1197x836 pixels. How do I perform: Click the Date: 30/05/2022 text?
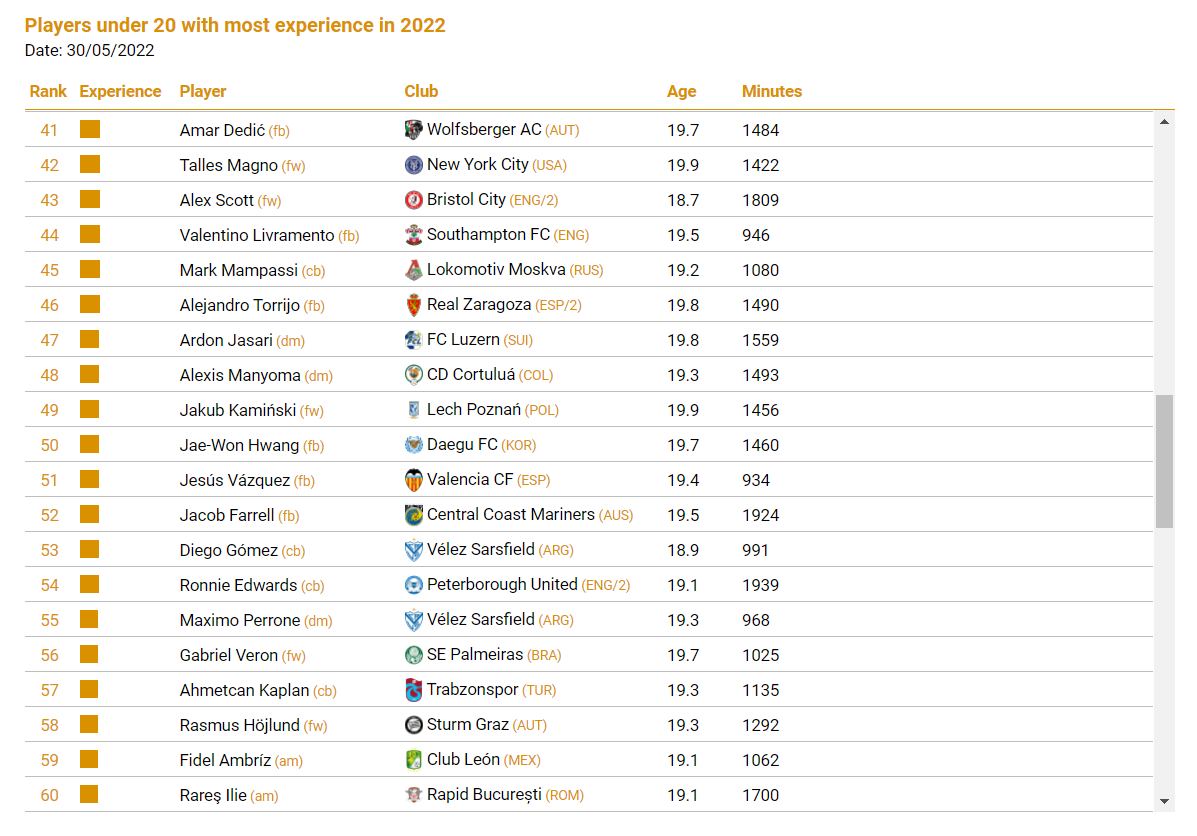89,50
